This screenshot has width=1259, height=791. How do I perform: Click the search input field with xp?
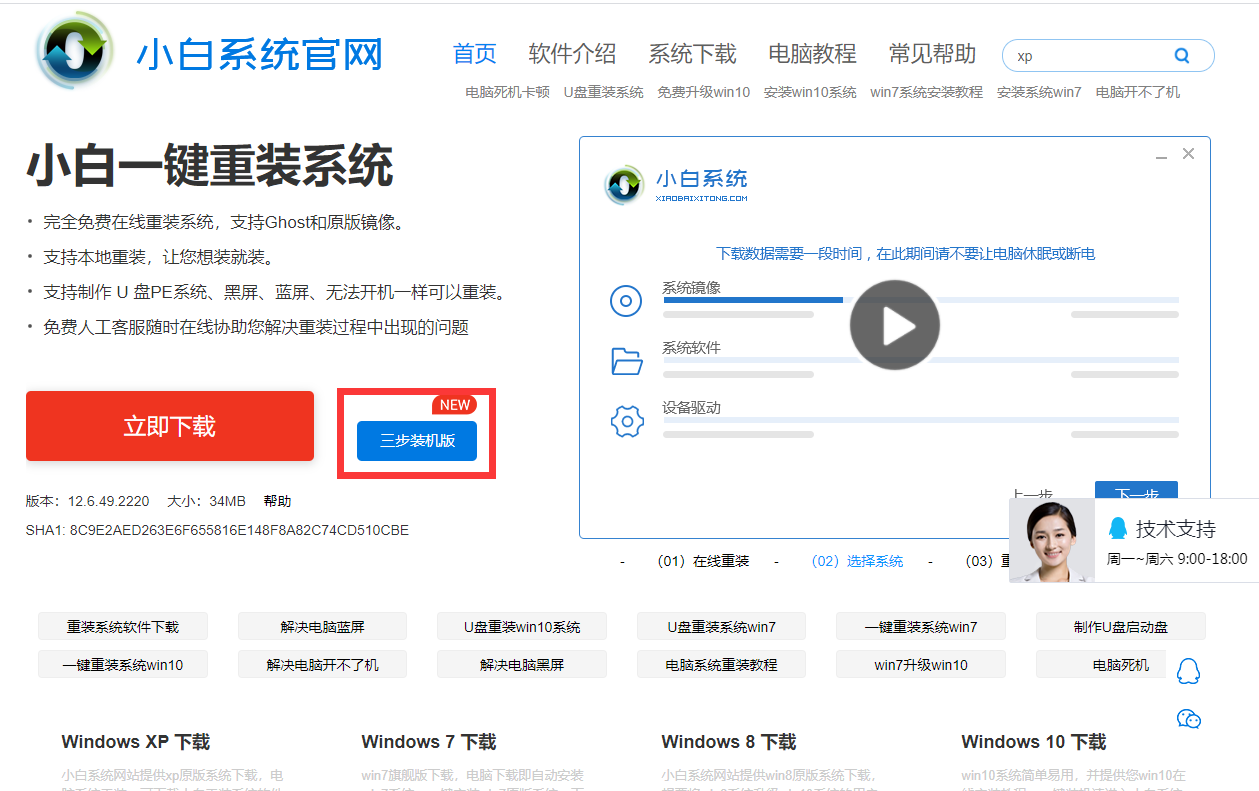[1090, 56]
